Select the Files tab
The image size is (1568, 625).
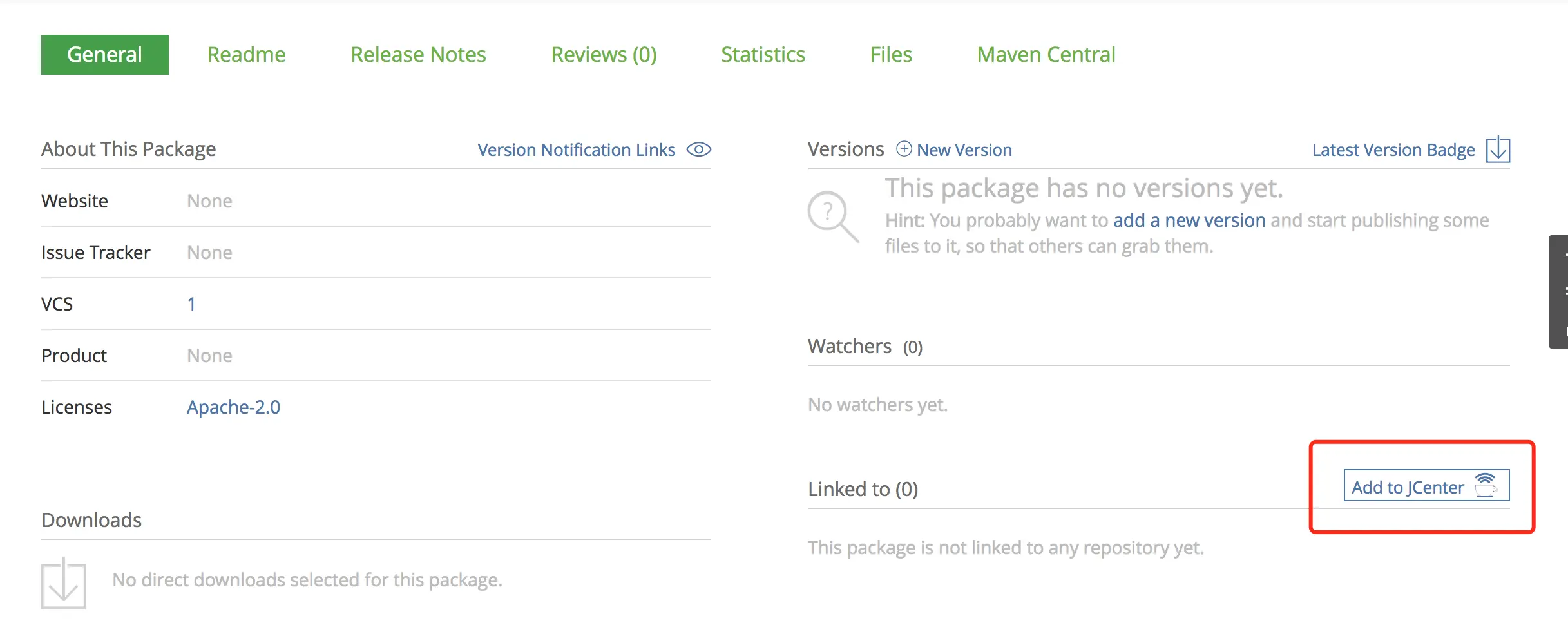click(x=891, y=55)
